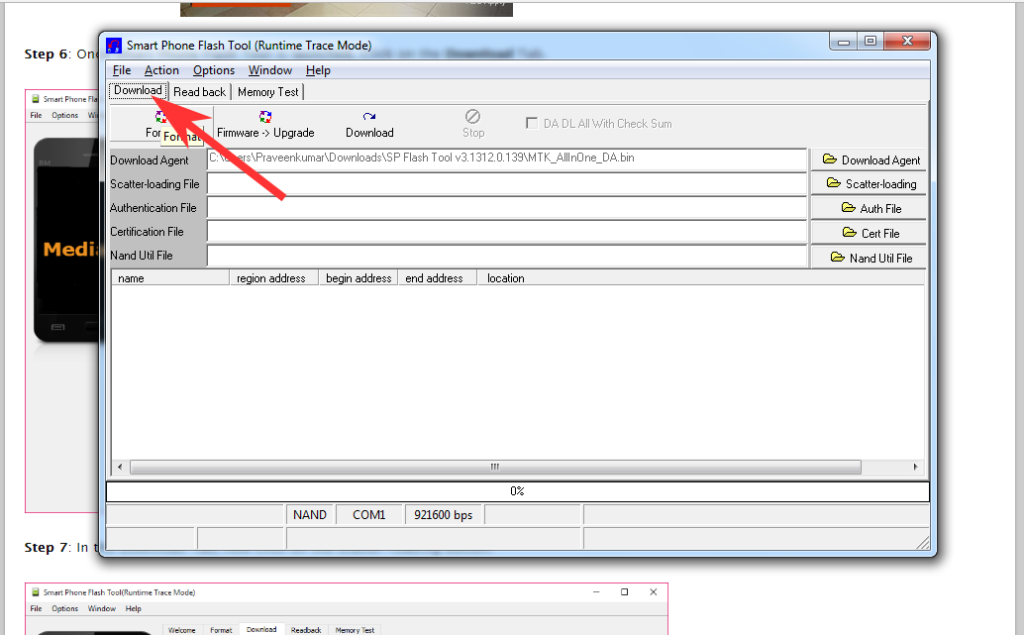
Task: Select the Download tab
Action: [x=138, y=90]
